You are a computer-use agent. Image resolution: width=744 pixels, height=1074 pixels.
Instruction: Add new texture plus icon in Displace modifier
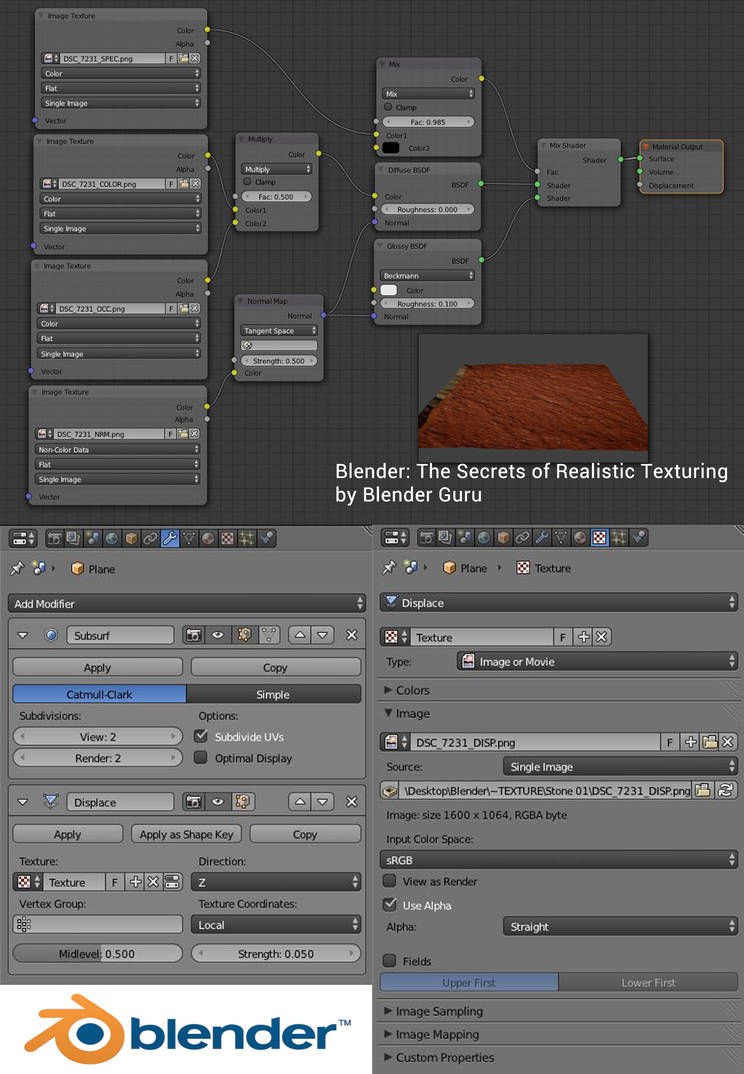click(136, 882)
